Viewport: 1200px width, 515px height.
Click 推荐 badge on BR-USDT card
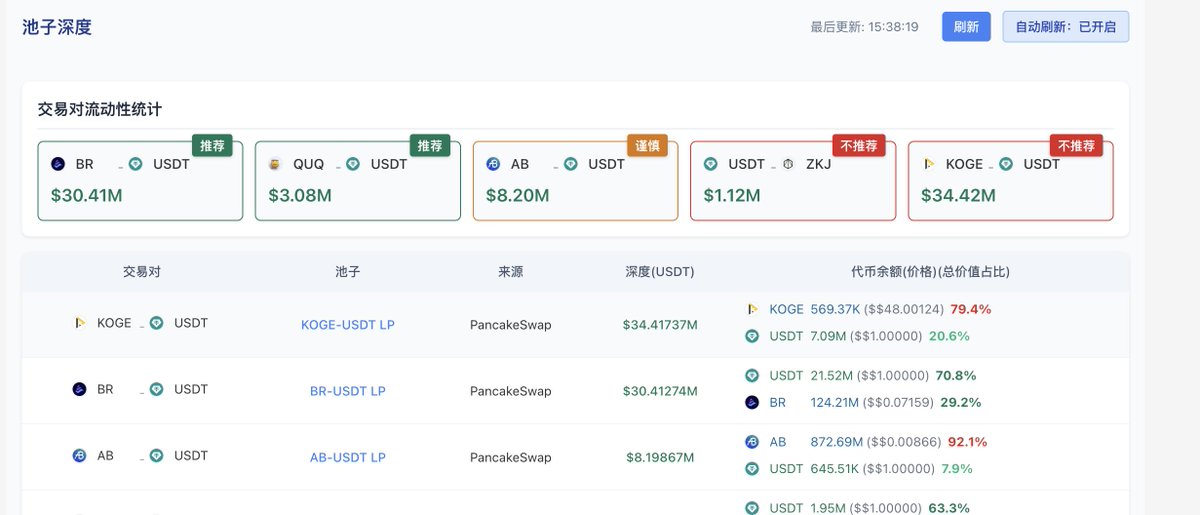tap(212, 146)
